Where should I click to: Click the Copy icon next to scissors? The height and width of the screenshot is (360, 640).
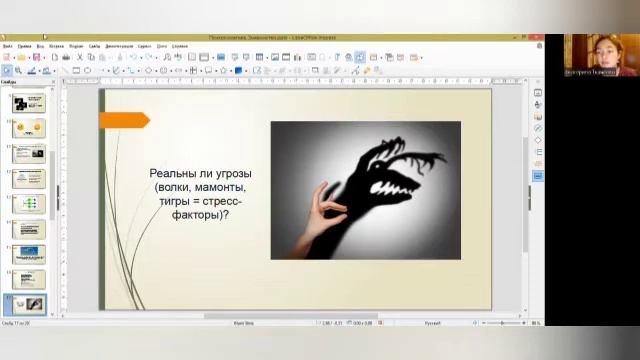(91, 58)
